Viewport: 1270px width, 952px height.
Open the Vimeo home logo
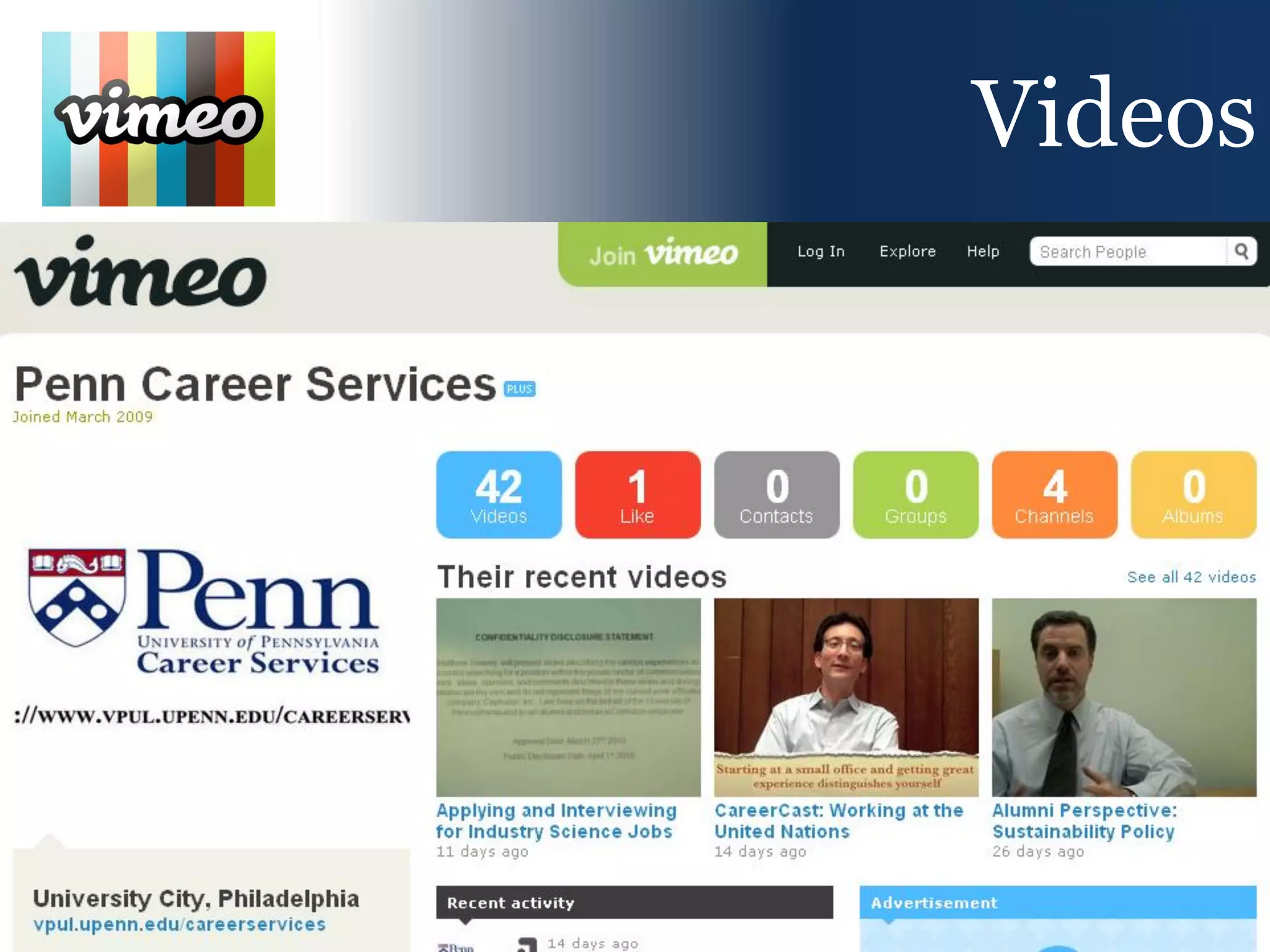[x=141, y=271]
